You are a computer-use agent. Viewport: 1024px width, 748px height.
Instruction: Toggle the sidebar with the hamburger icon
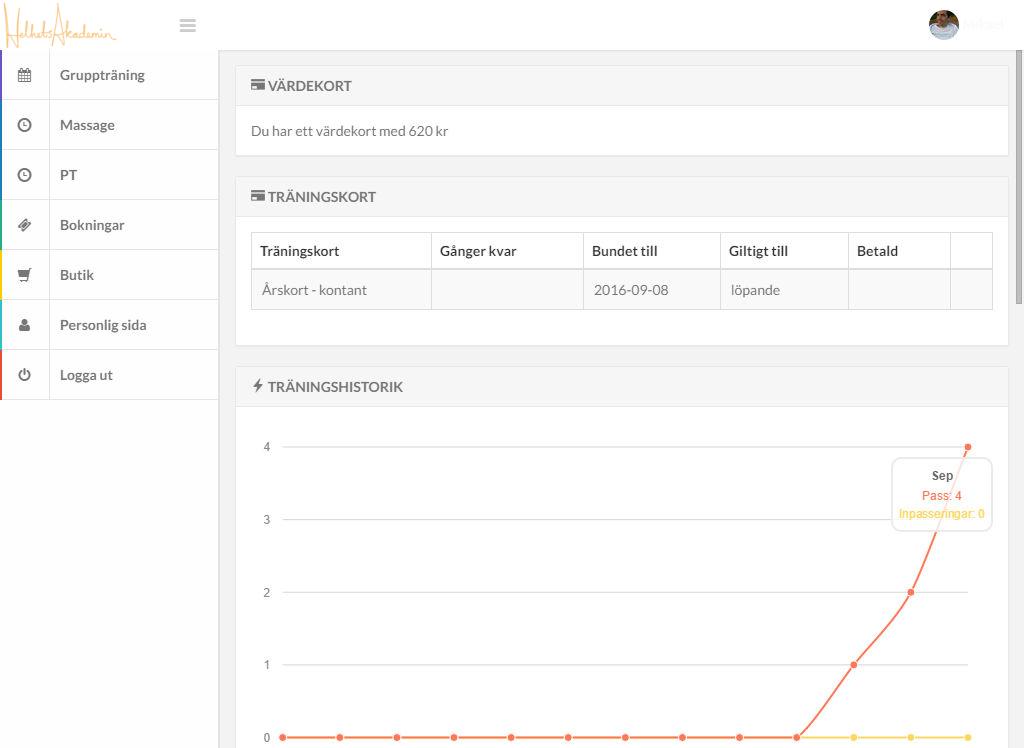[188, 26]
